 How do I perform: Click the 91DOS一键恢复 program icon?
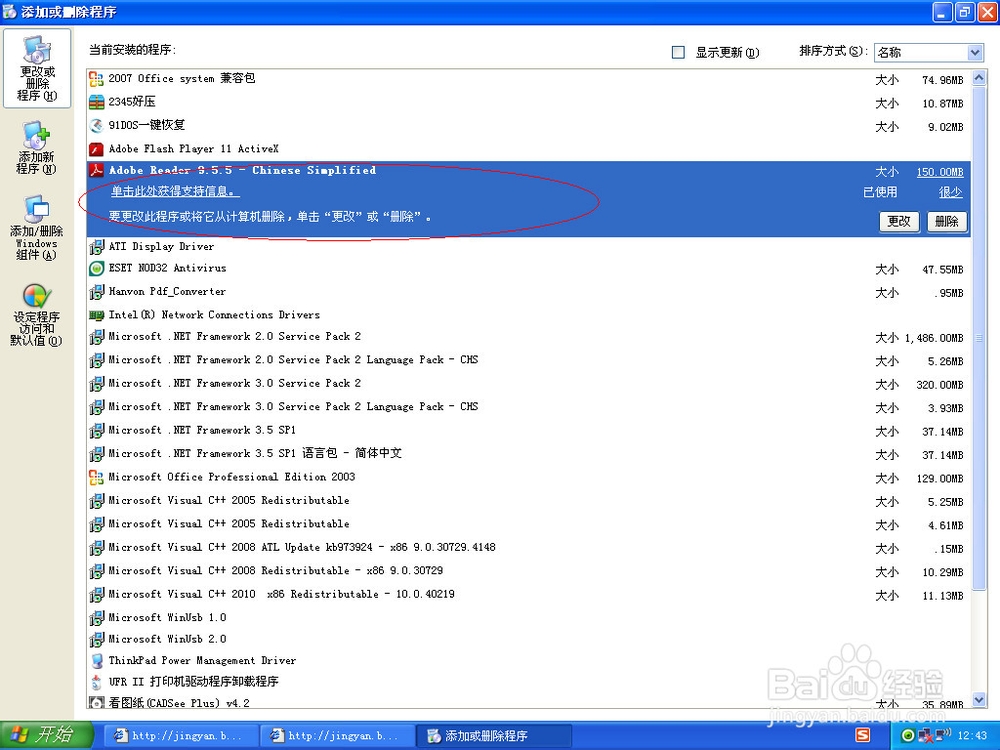(96, 126)
